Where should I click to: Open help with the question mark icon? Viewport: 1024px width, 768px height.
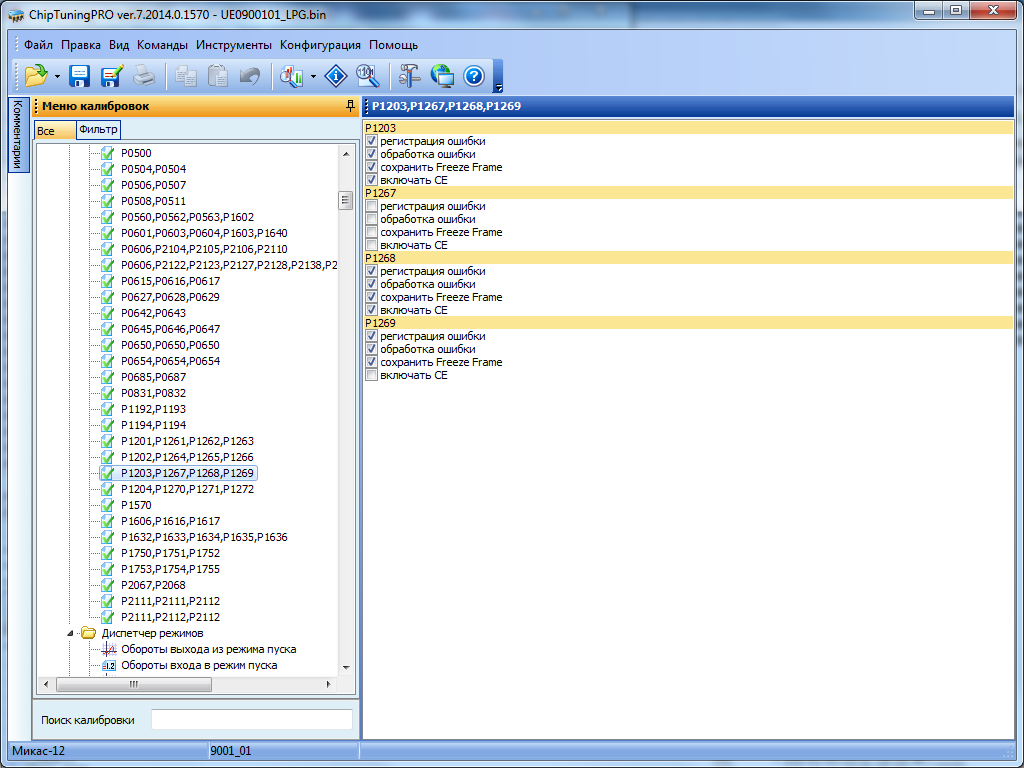click(x=474, y=75)
